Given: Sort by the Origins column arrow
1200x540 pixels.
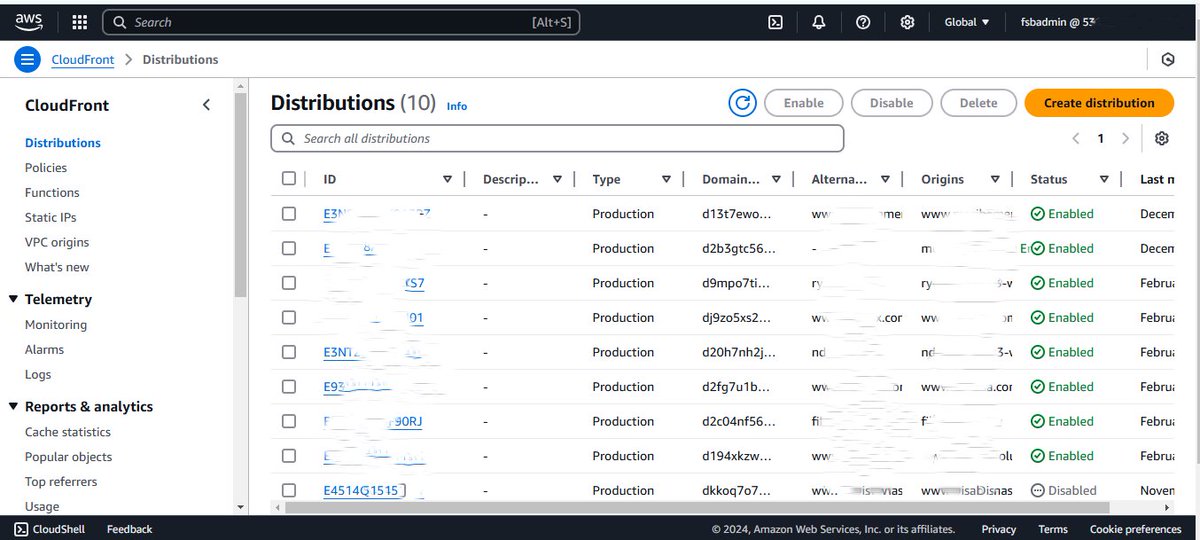Looking at the screenshot, I should [x=995, y=179].
